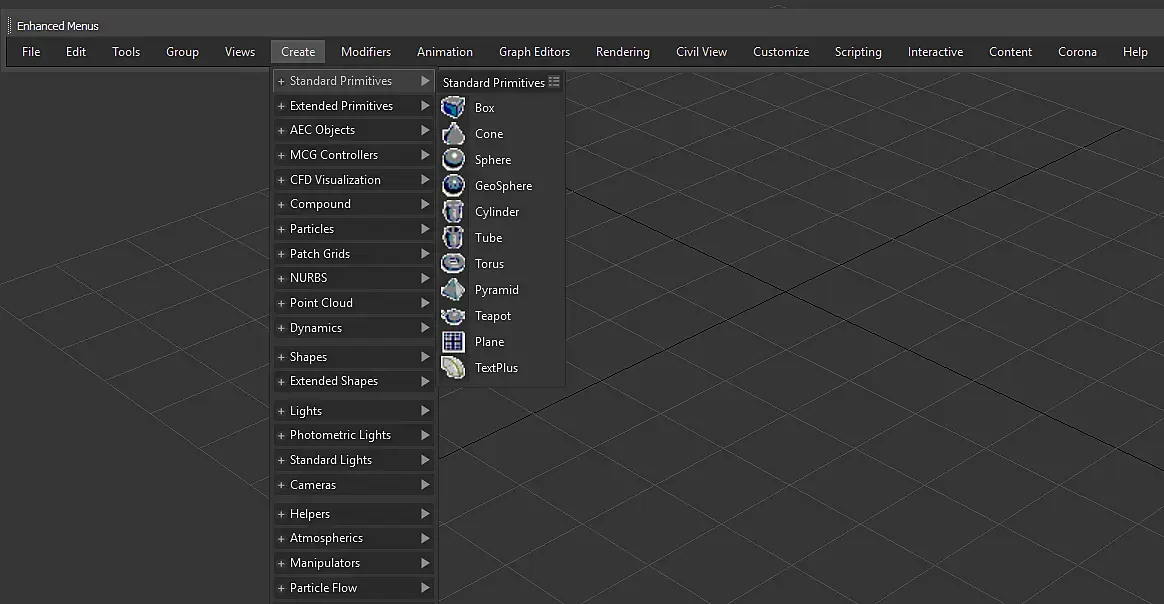Open the Civil View menu
This screenshot has height=604, width=1164.
(x=702, y=52)
